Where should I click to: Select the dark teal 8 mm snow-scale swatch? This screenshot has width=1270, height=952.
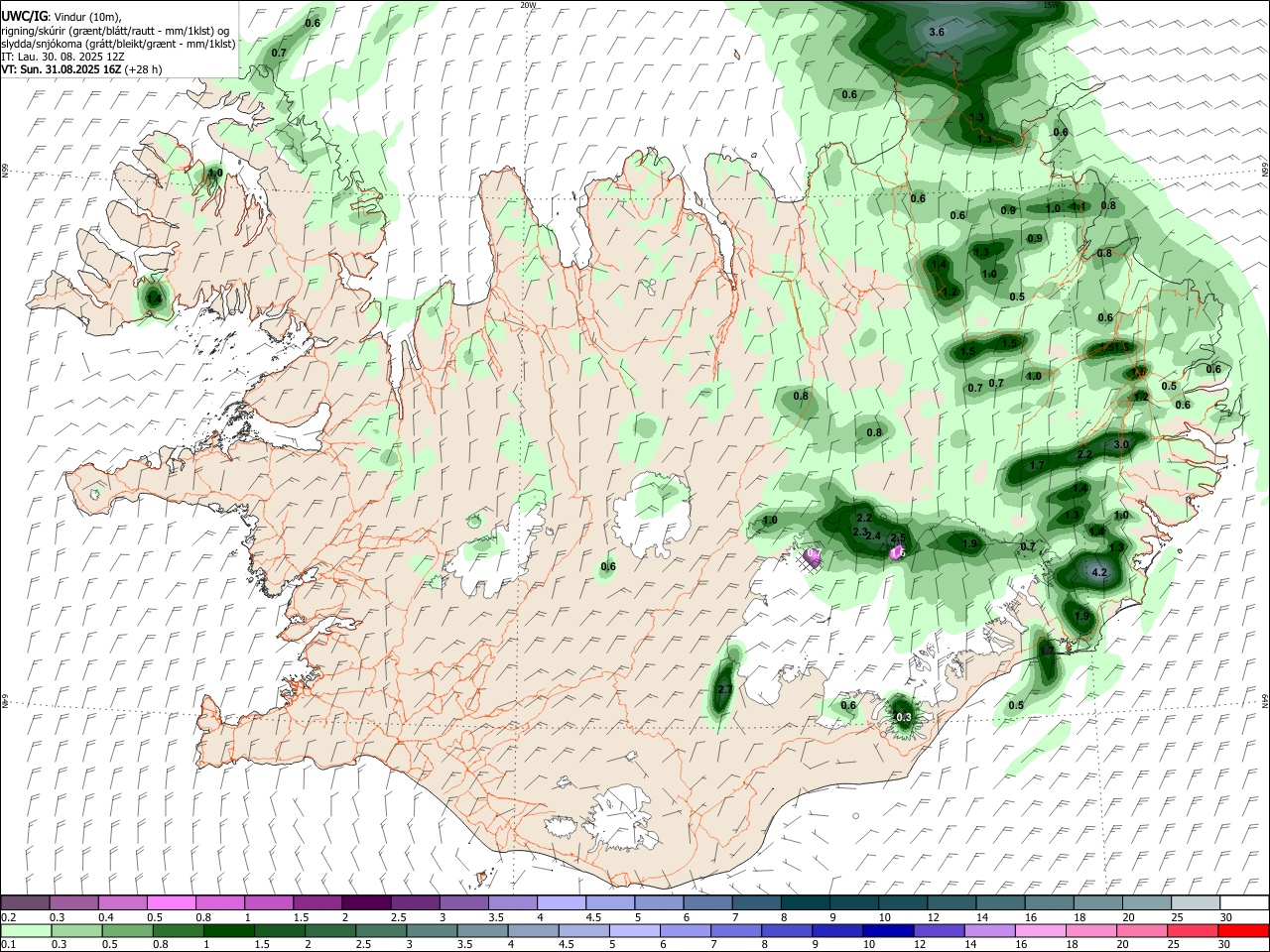tap(805, 903)
